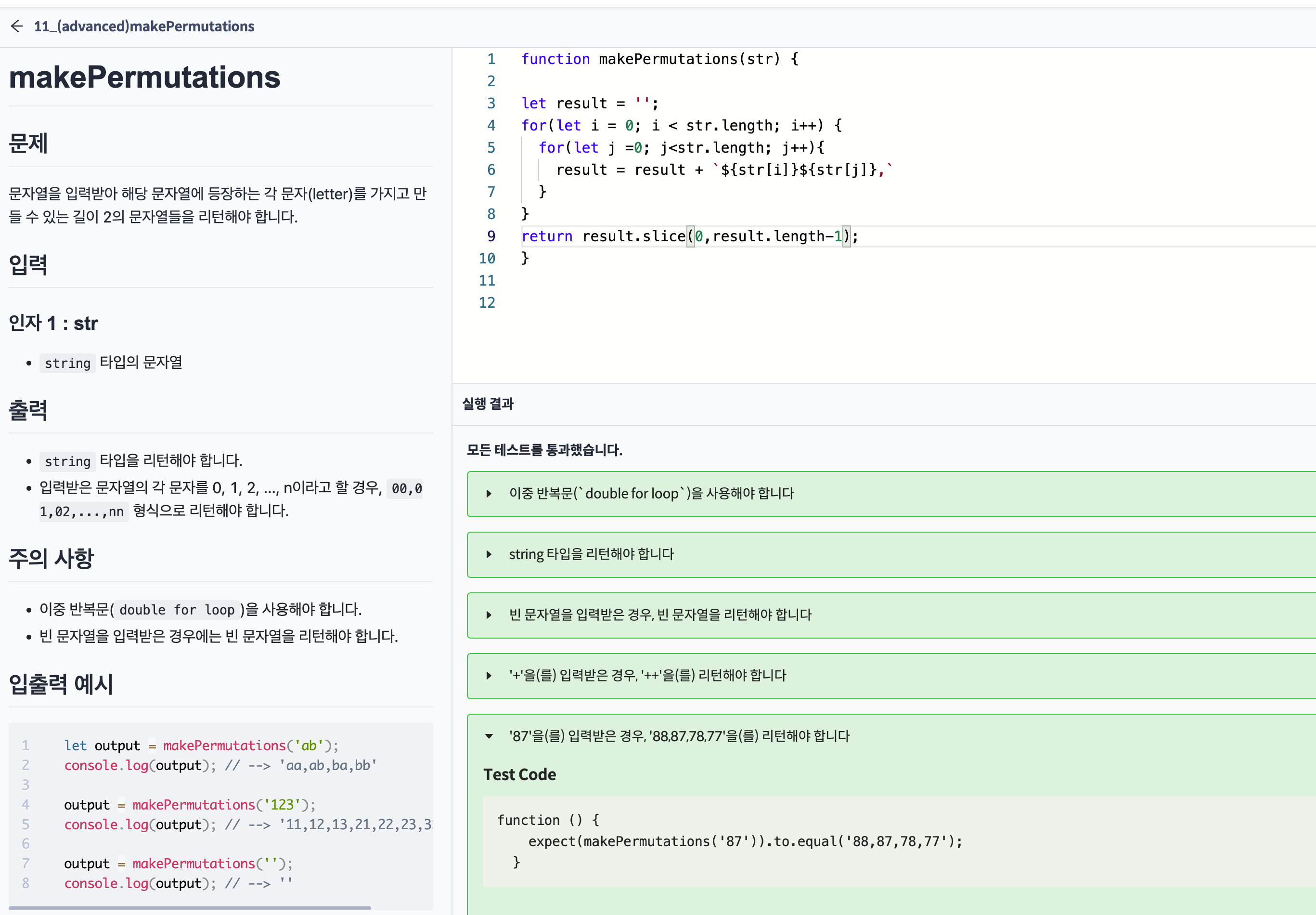Viewport: 1316px width, 915px height.
Task: Click the inner for loop on line 5
Action: (x=681, y=148)
